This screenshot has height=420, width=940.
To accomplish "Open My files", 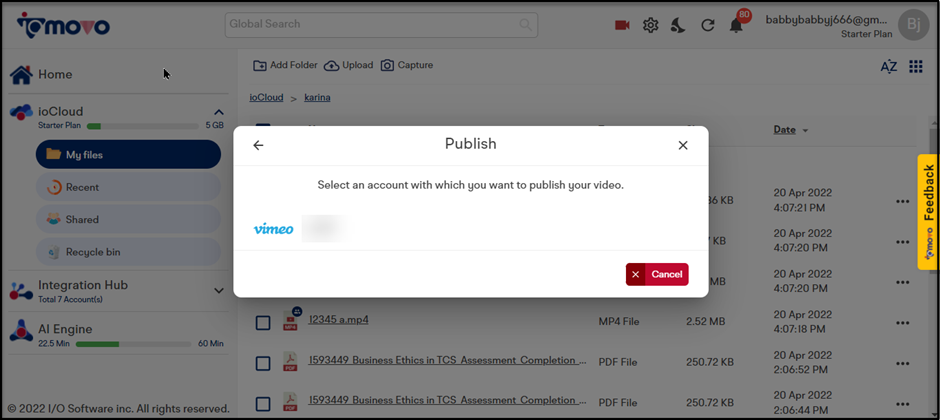I will click(128, 155).
